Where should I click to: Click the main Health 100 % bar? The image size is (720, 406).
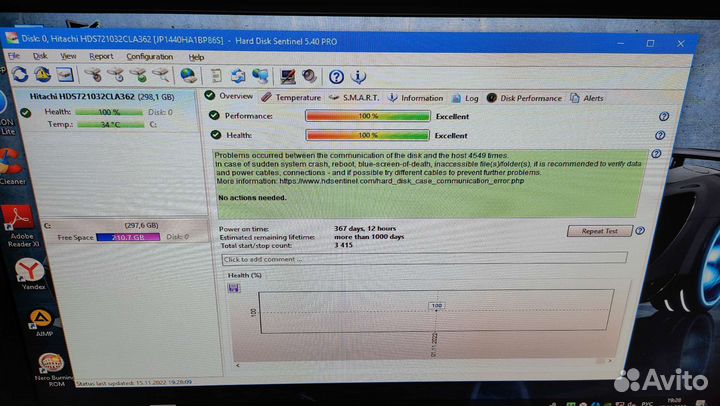(x=367, y=135)
